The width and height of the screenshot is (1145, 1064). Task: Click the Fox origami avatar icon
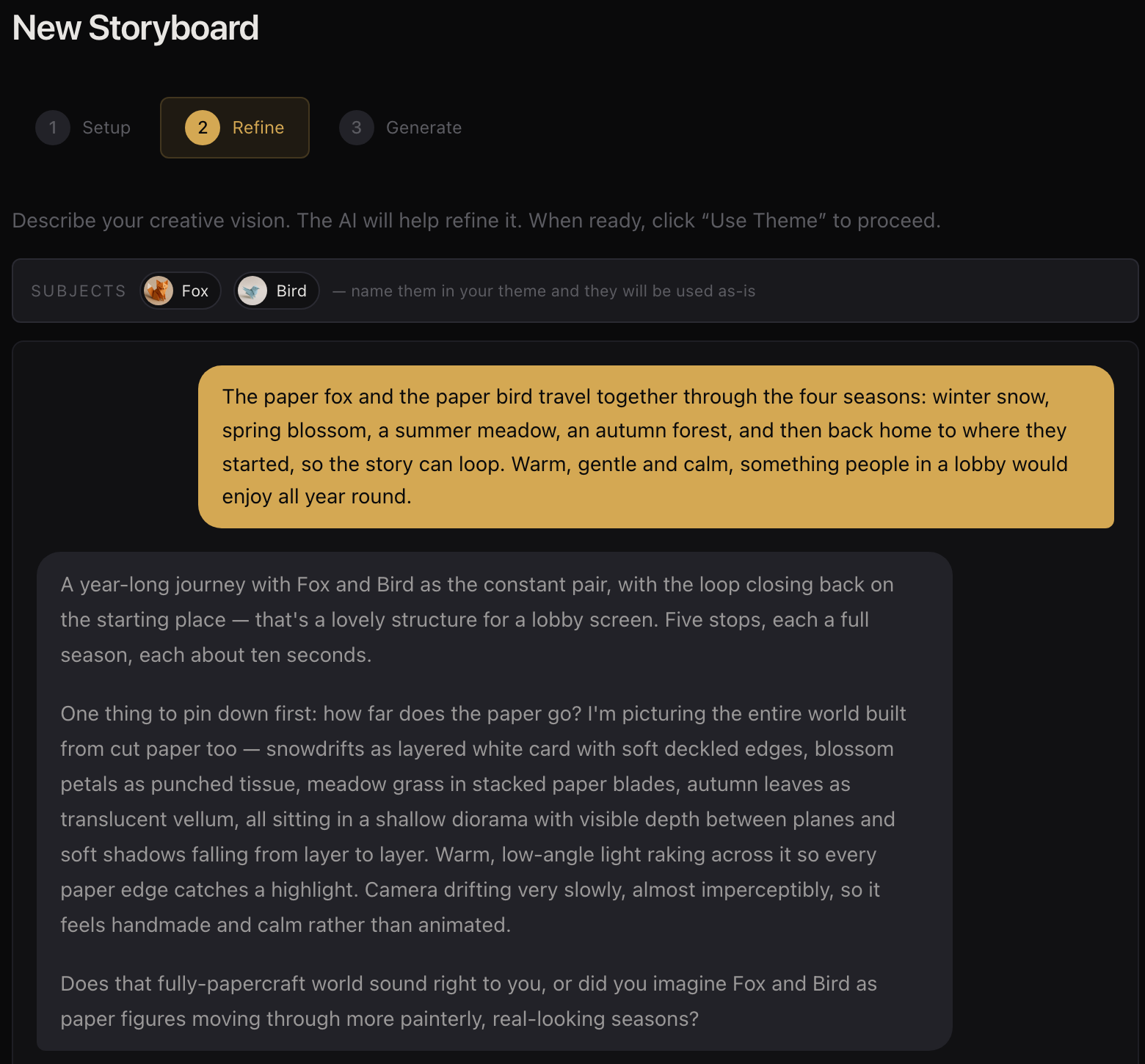(x=159, y=291)
